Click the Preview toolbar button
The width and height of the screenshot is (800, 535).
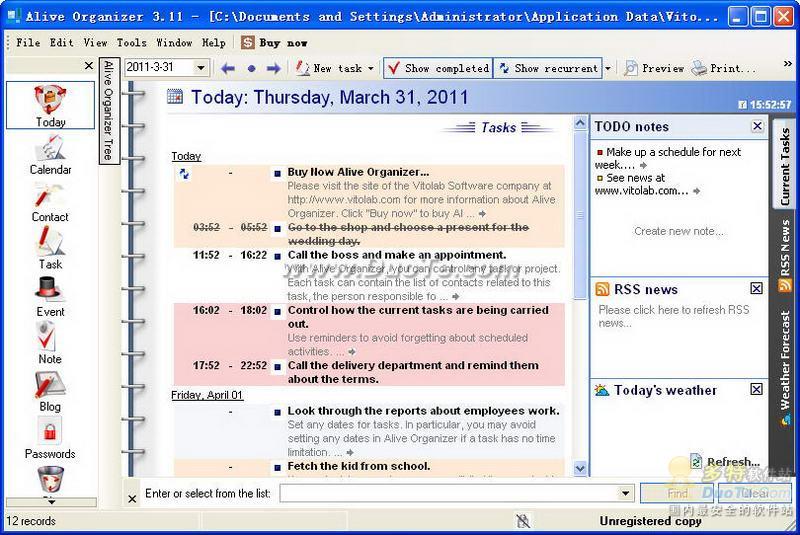pos(654,68)
